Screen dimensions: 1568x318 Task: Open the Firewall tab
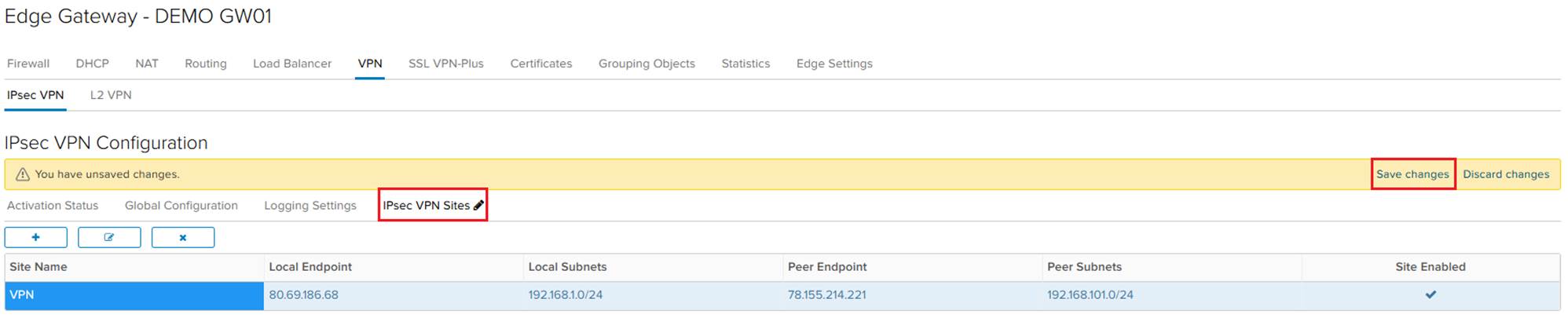(x=28, y=64)
